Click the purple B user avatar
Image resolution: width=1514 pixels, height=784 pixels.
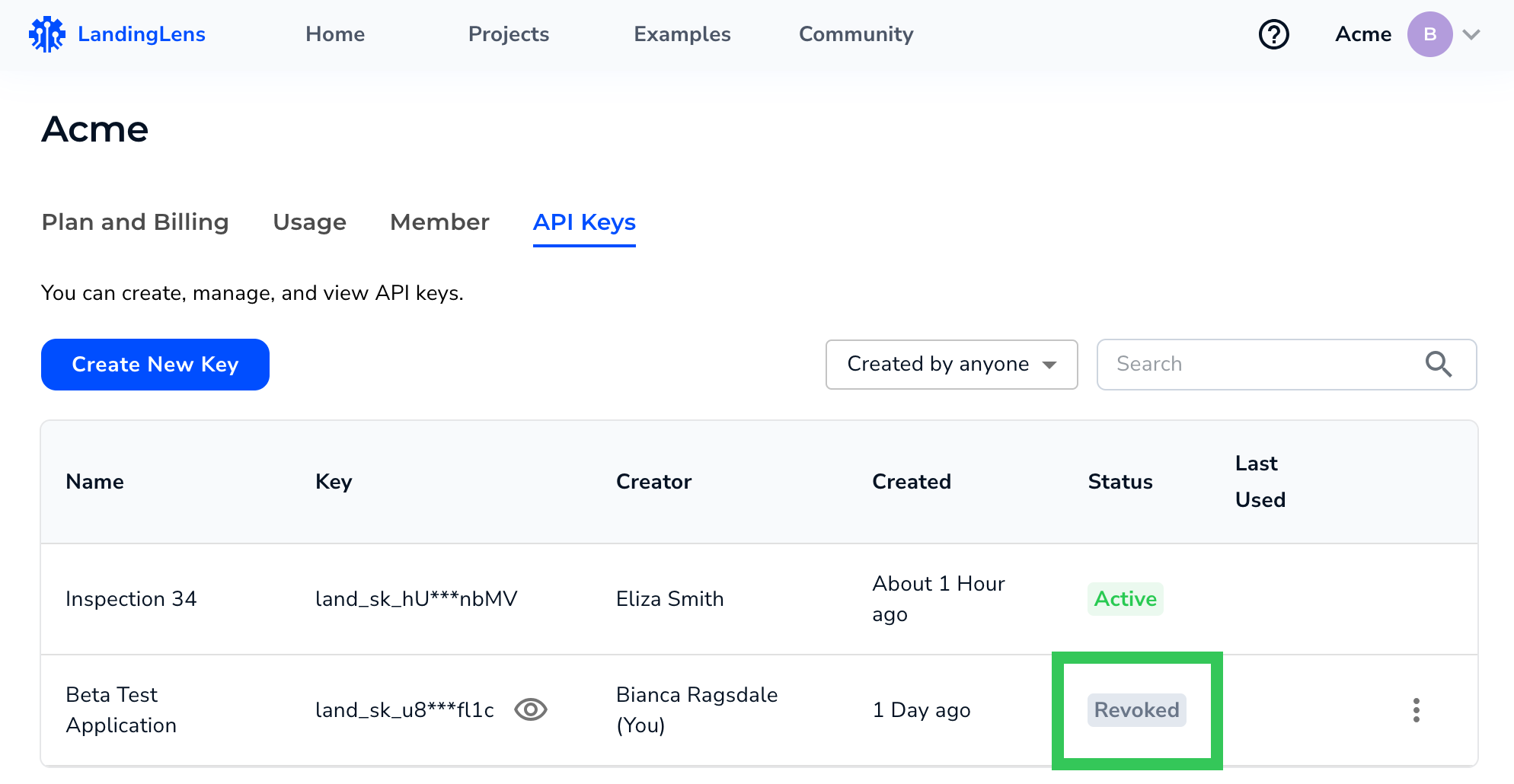1429,34
